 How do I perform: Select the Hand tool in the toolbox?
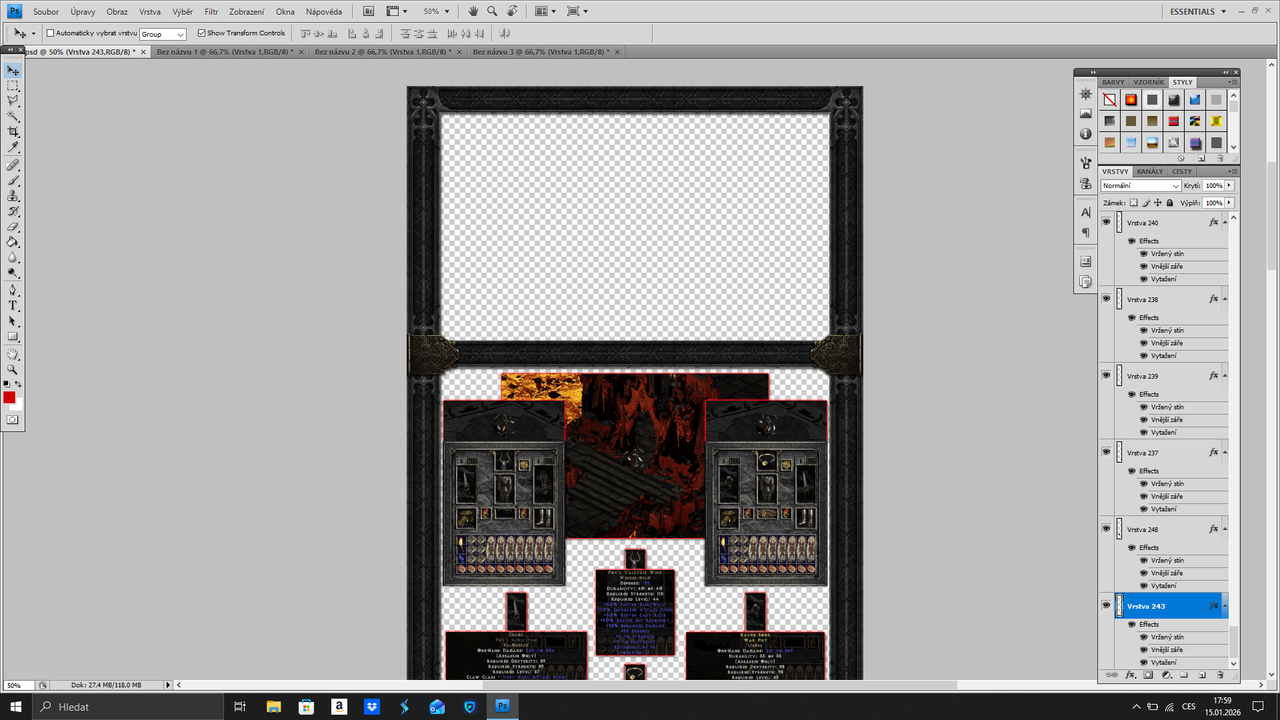click(x=13, y=354)
